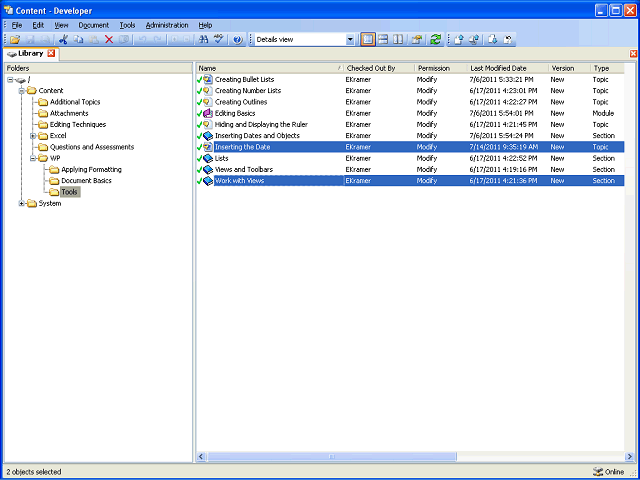Click the grayed Paste toolbar icon

94,40
